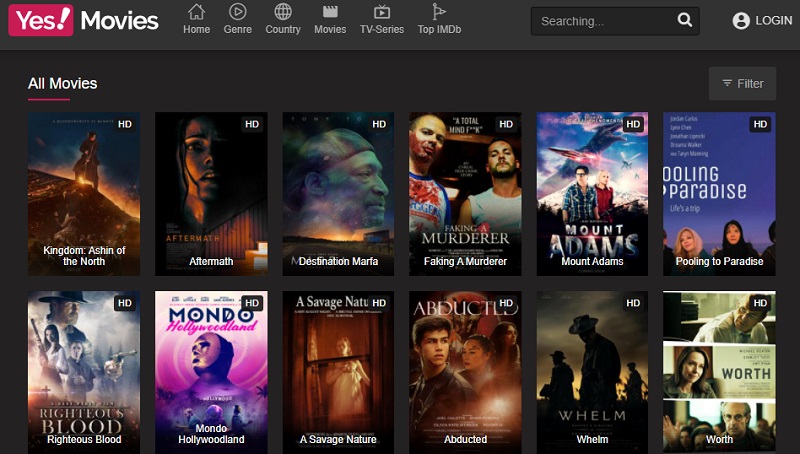The height and width of the screenshot is (454, 800).
Task: Click the Faking A Murderer title text
Action: click(465, 261)
